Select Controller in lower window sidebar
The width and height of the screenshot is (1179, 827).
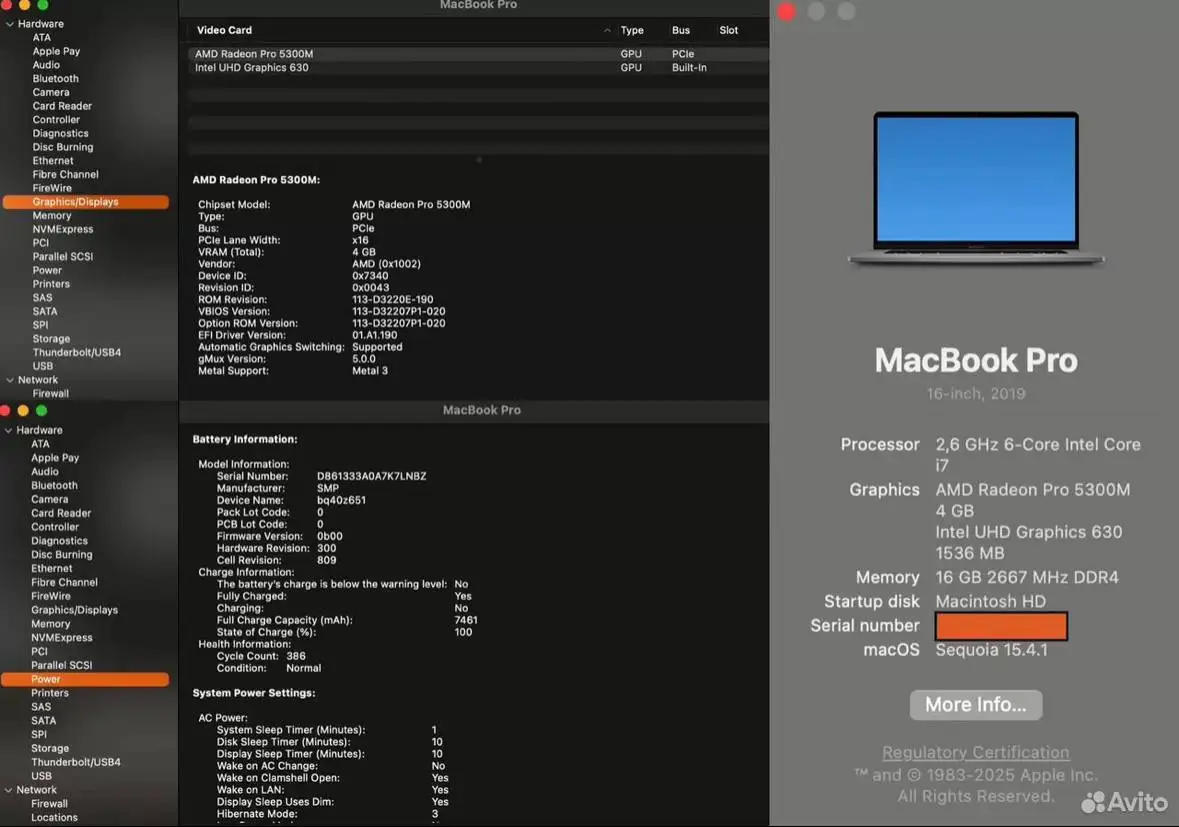55,527
